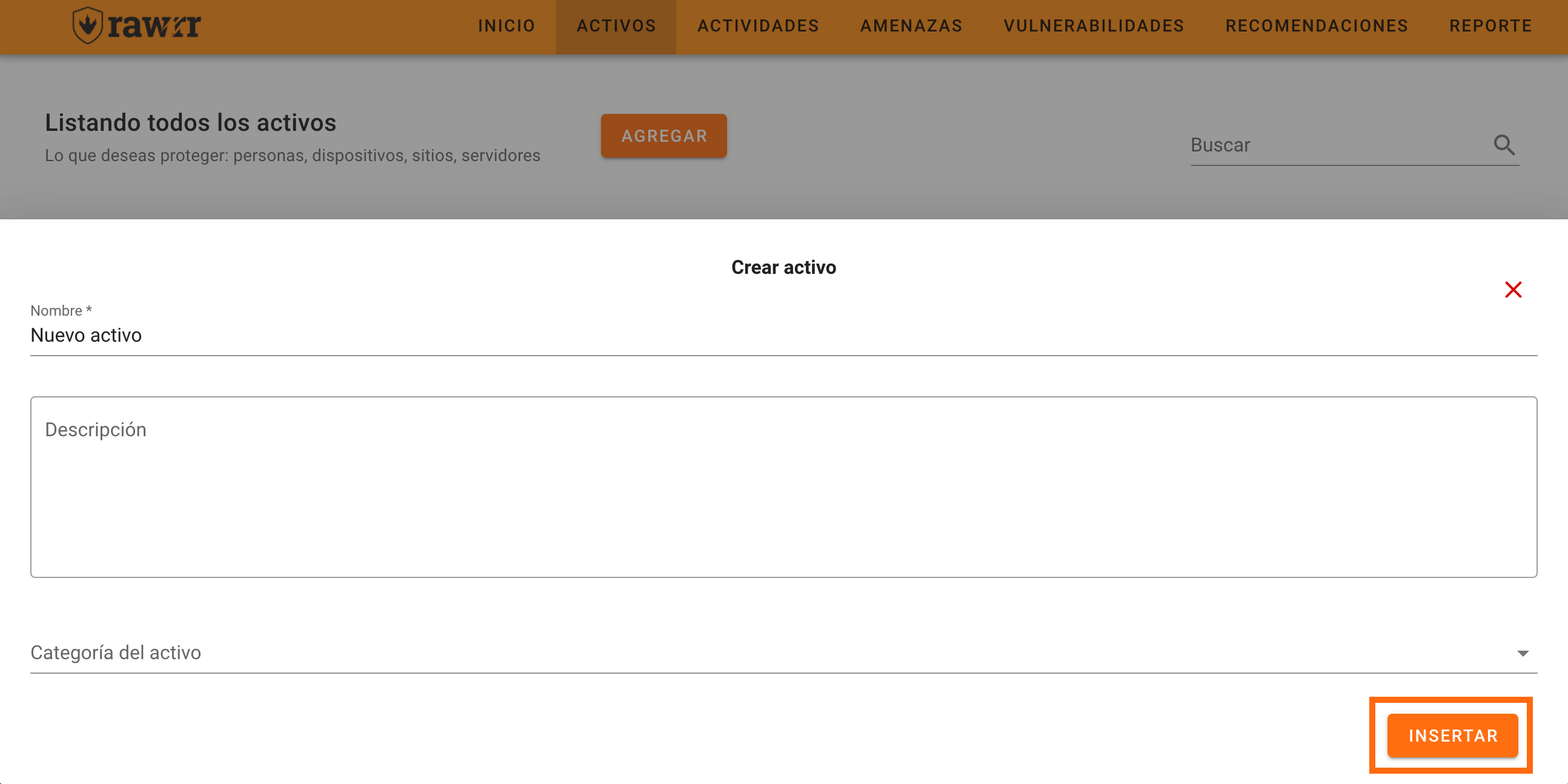
Task: Click the rawrr shield logo icon
Action: point(88,25)
